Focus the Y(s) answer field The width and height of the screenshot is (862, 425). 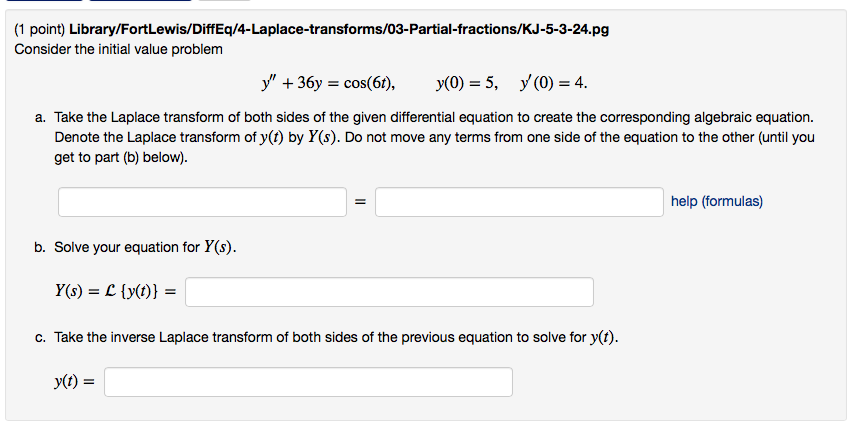389,292
